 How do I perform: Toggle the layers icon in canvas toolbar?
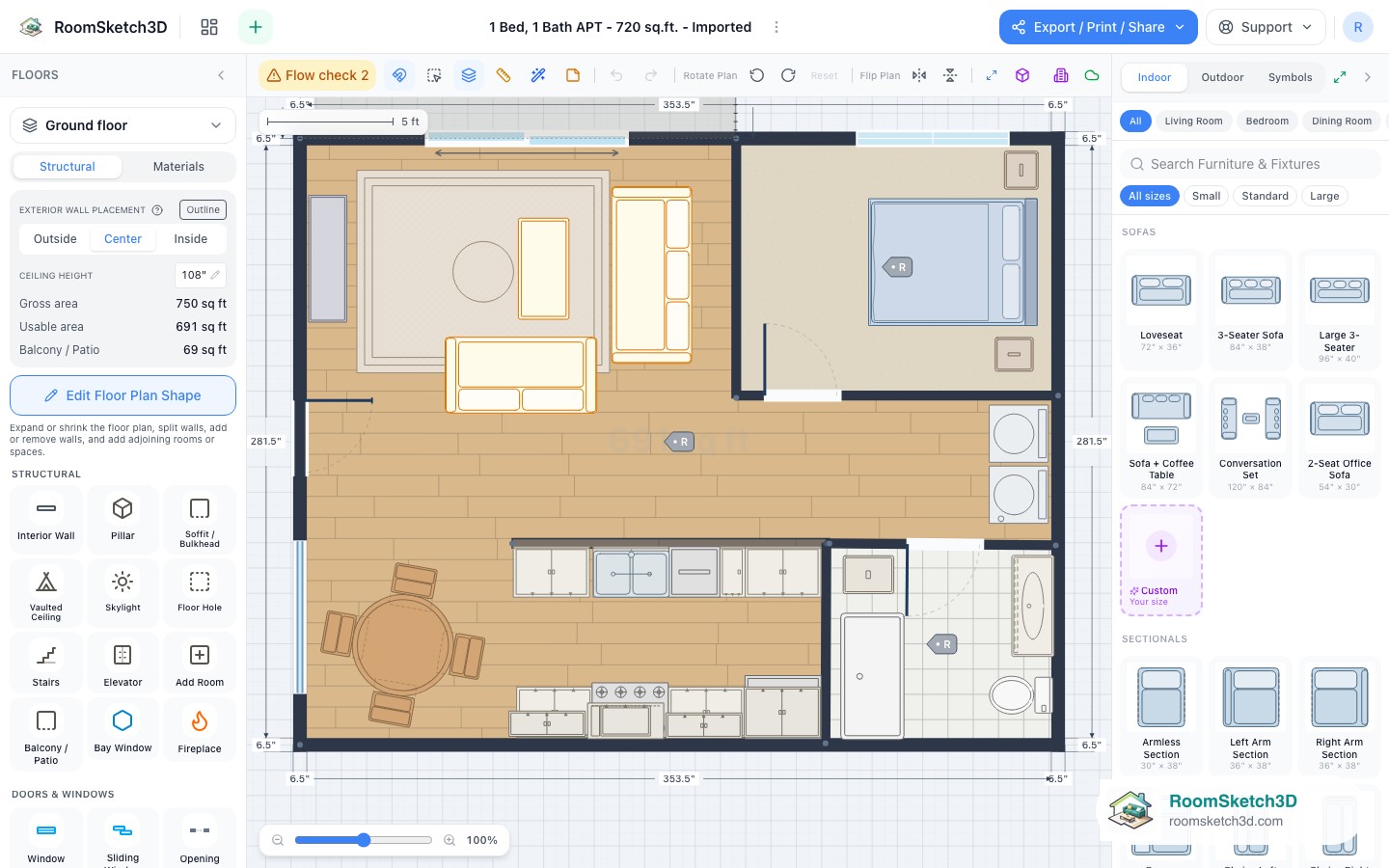click(x=469, y=75)
